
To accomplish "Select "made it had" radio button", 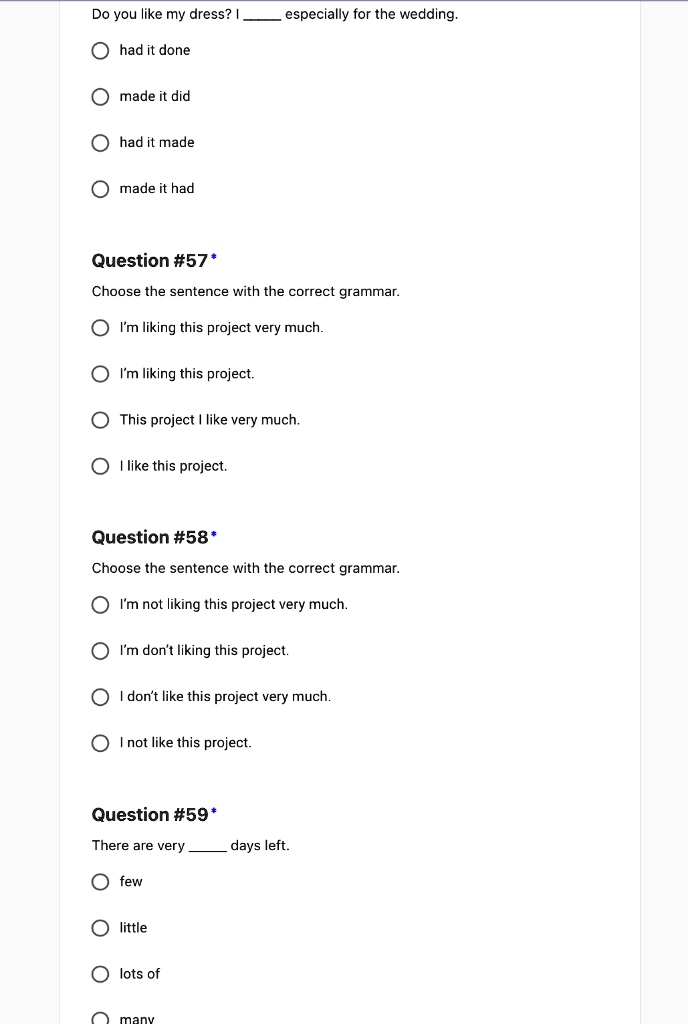I will pyautogui.click(x=100, y=189).
